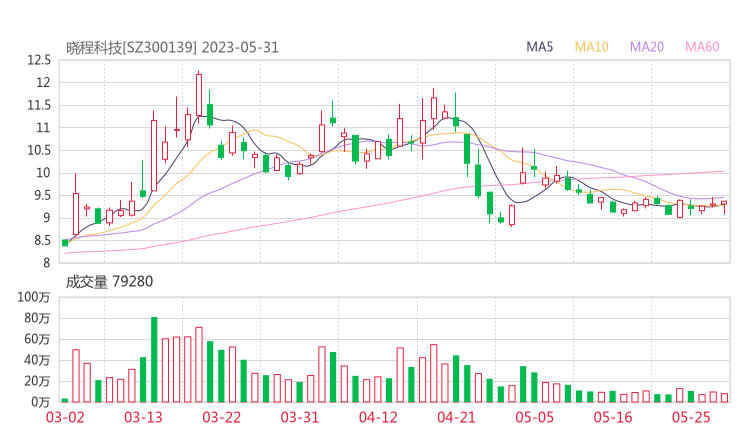Click the 60万 volume axis label
Viewport: 740px width, 440px height.
click(x=37, y=339)
